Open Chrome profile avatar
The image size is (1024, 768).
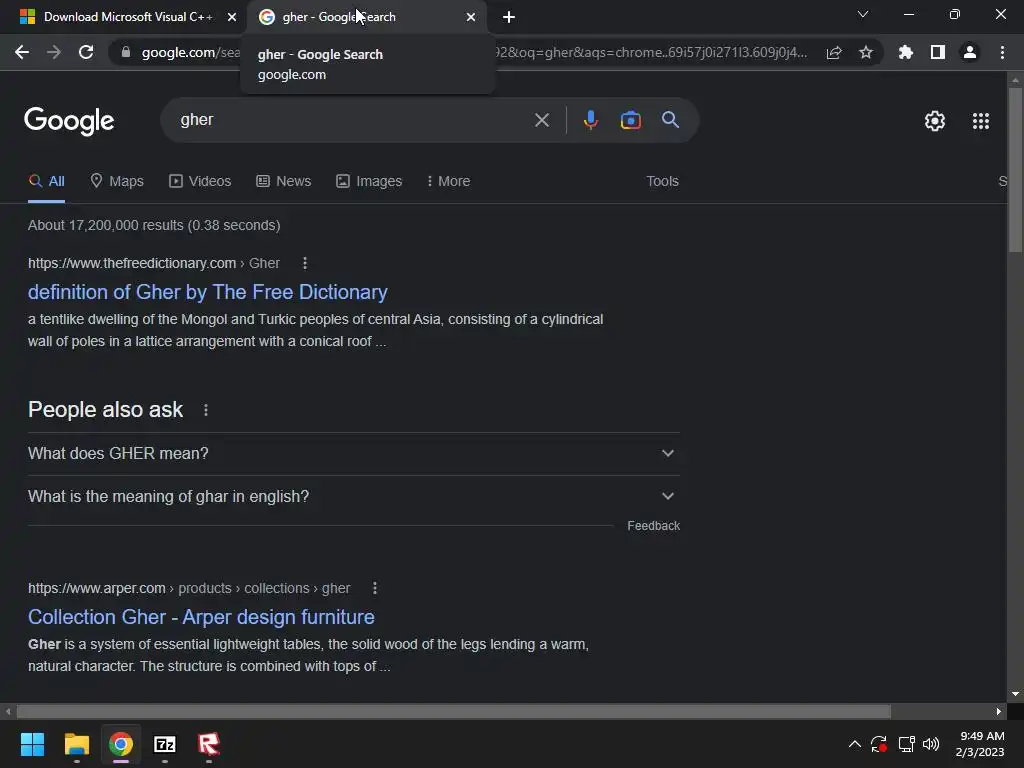pos(970,52)
